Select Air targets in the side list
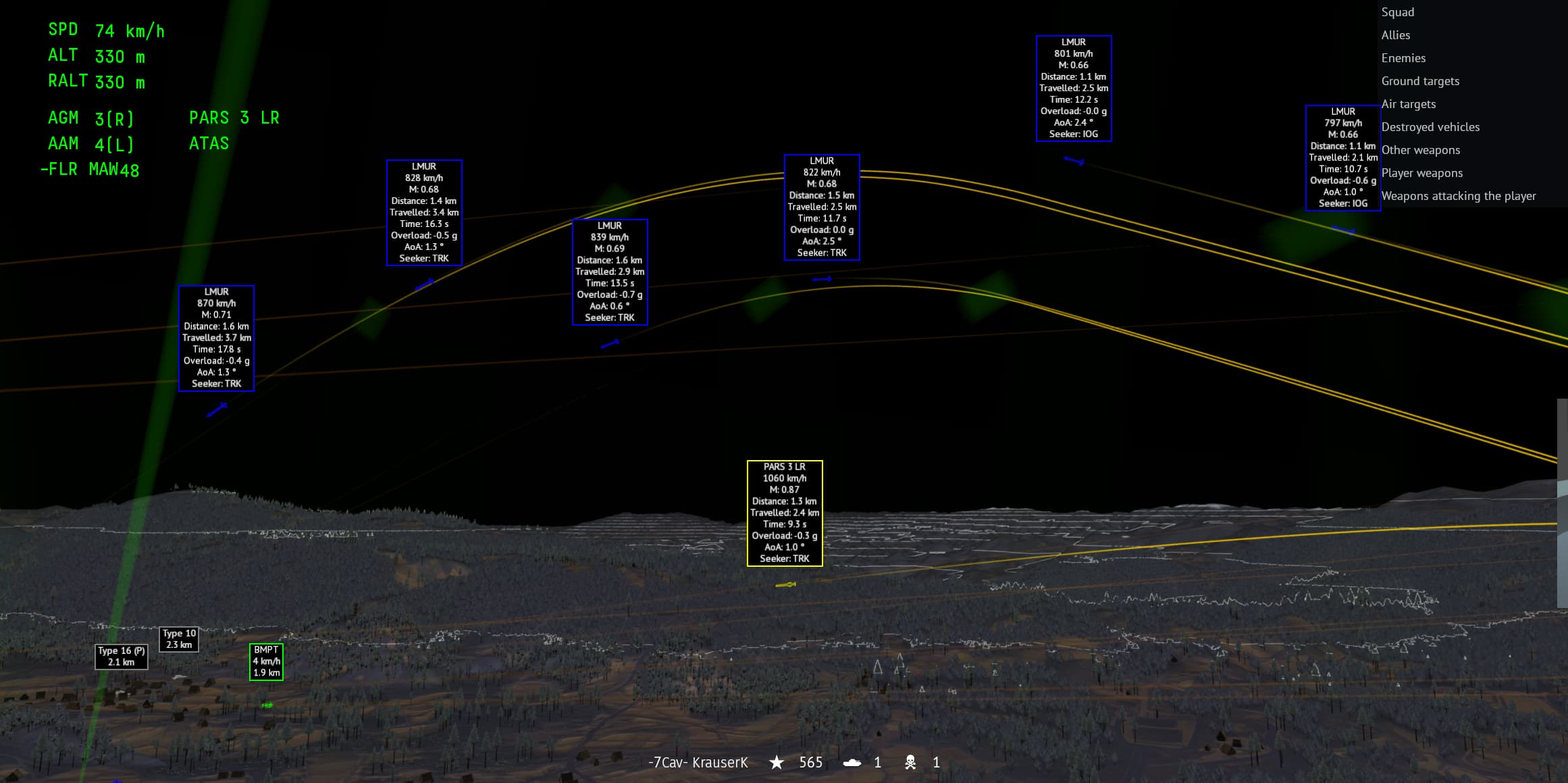The height and width of the screenshot is (783, 1568). coord(1408,104)
